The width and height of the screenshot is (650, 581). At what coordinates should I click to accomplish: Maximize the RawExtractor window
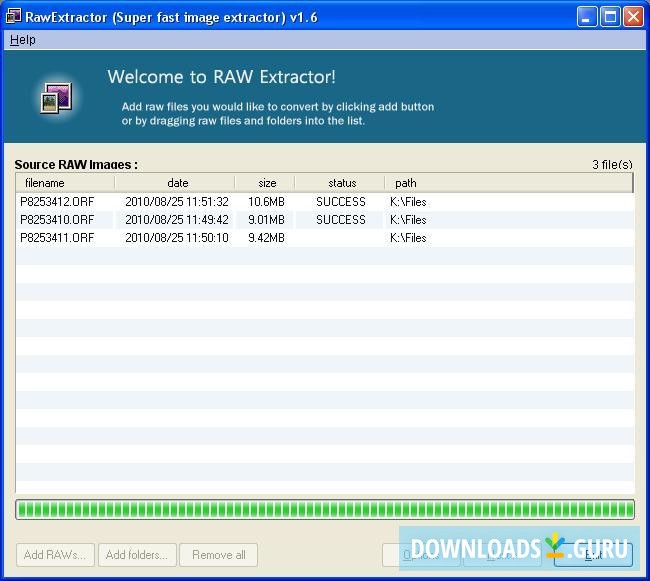610,17
